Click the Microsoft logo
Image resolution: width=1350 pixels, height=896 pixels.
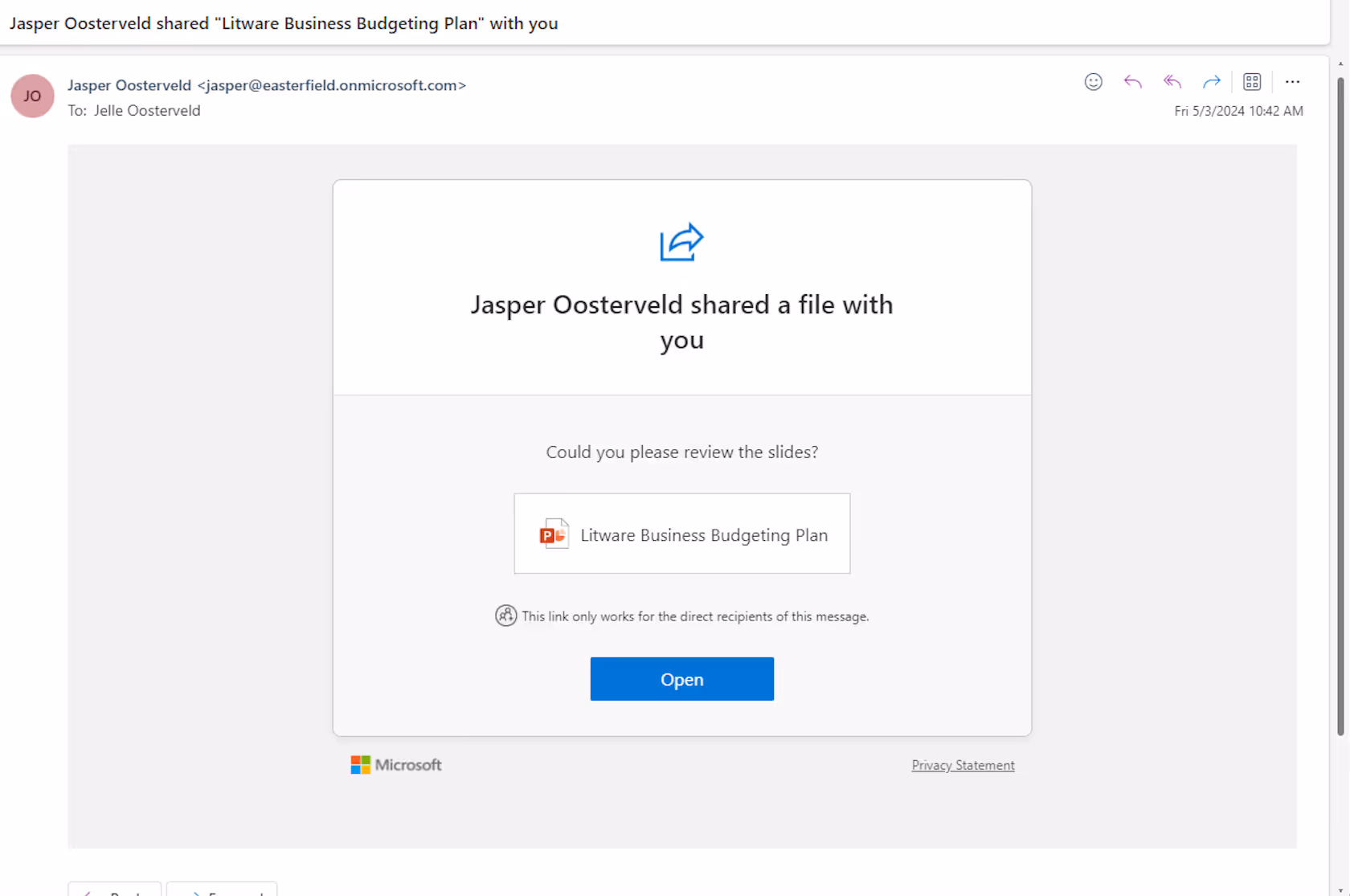click(395, 765)
